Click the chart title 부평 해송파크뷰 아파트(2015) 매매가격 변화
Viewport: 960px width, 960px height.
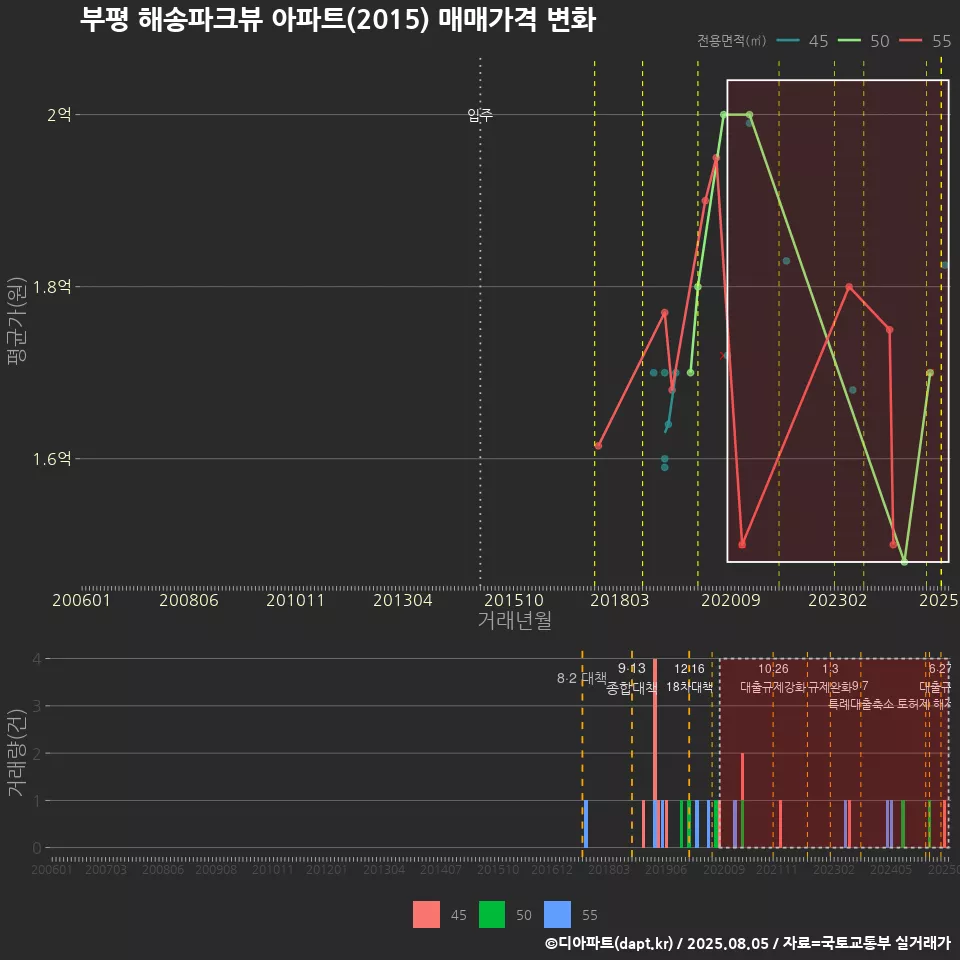[x=337, y=20]
